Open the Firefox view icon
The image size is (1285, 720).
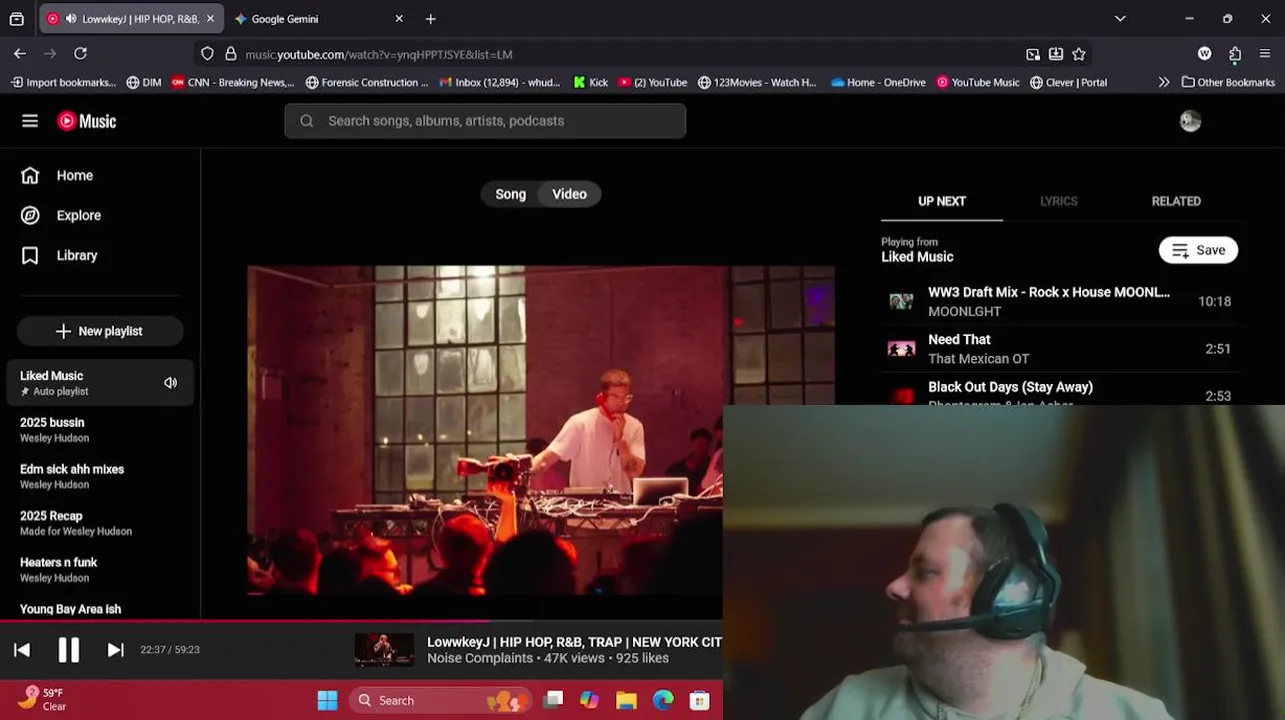(17, 19)
